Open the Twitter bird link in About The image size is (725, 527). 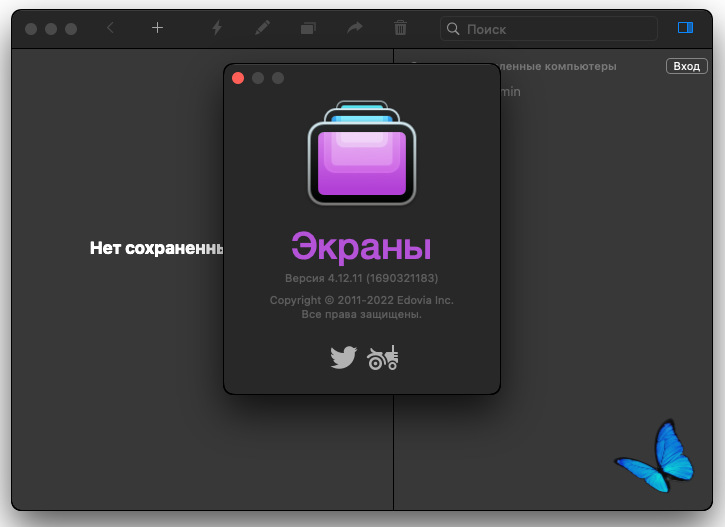click(344, 357)
